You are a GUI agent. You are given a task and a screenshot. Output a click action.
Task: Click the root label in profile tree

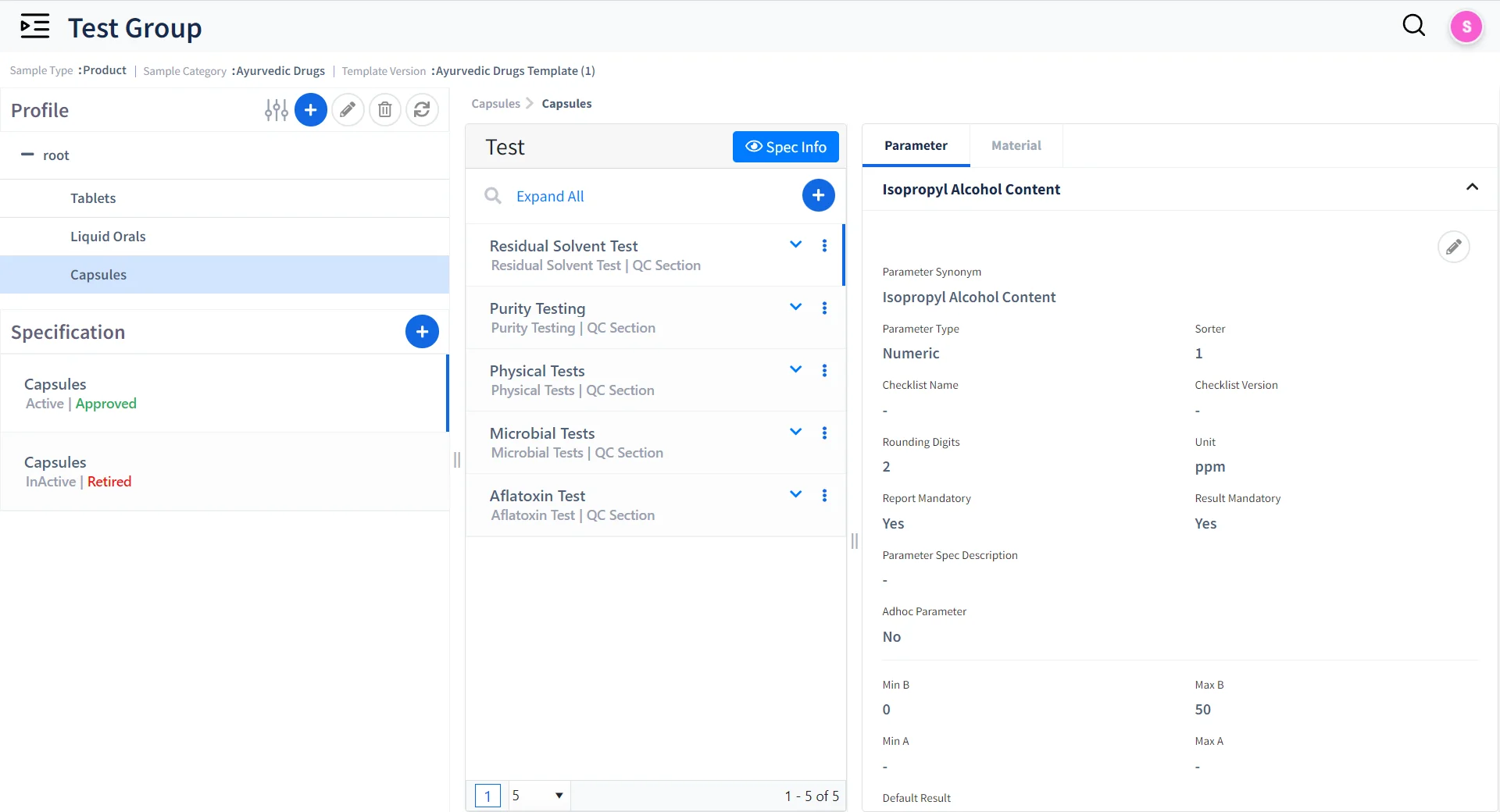(x=56, y=155)
